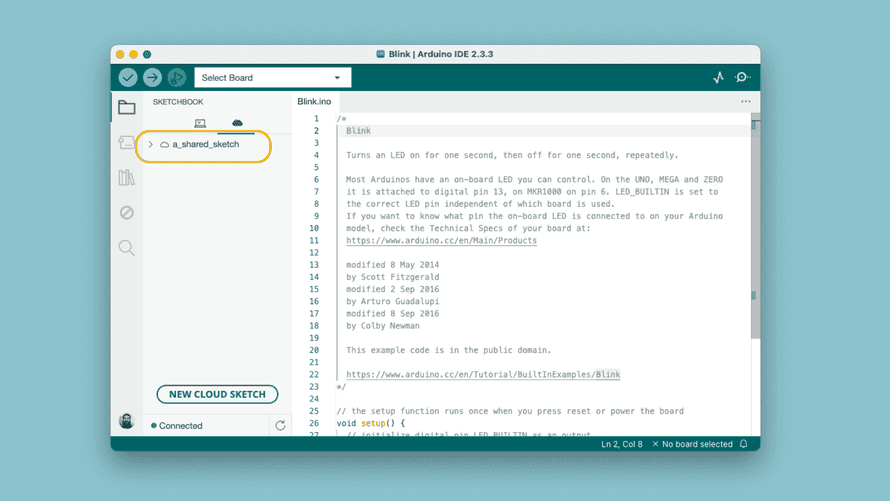Switch to the cloud sketchbook tab

[237, 123]
